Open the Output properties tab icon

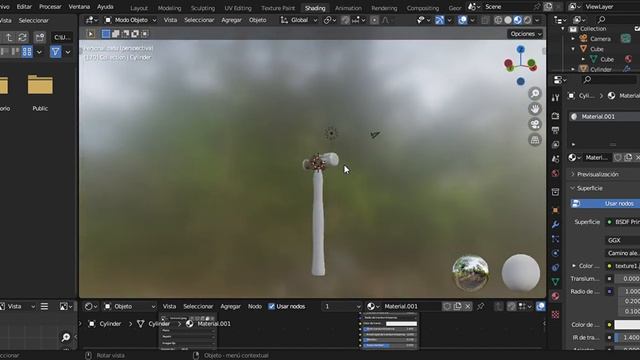click(x=555, y=130)
